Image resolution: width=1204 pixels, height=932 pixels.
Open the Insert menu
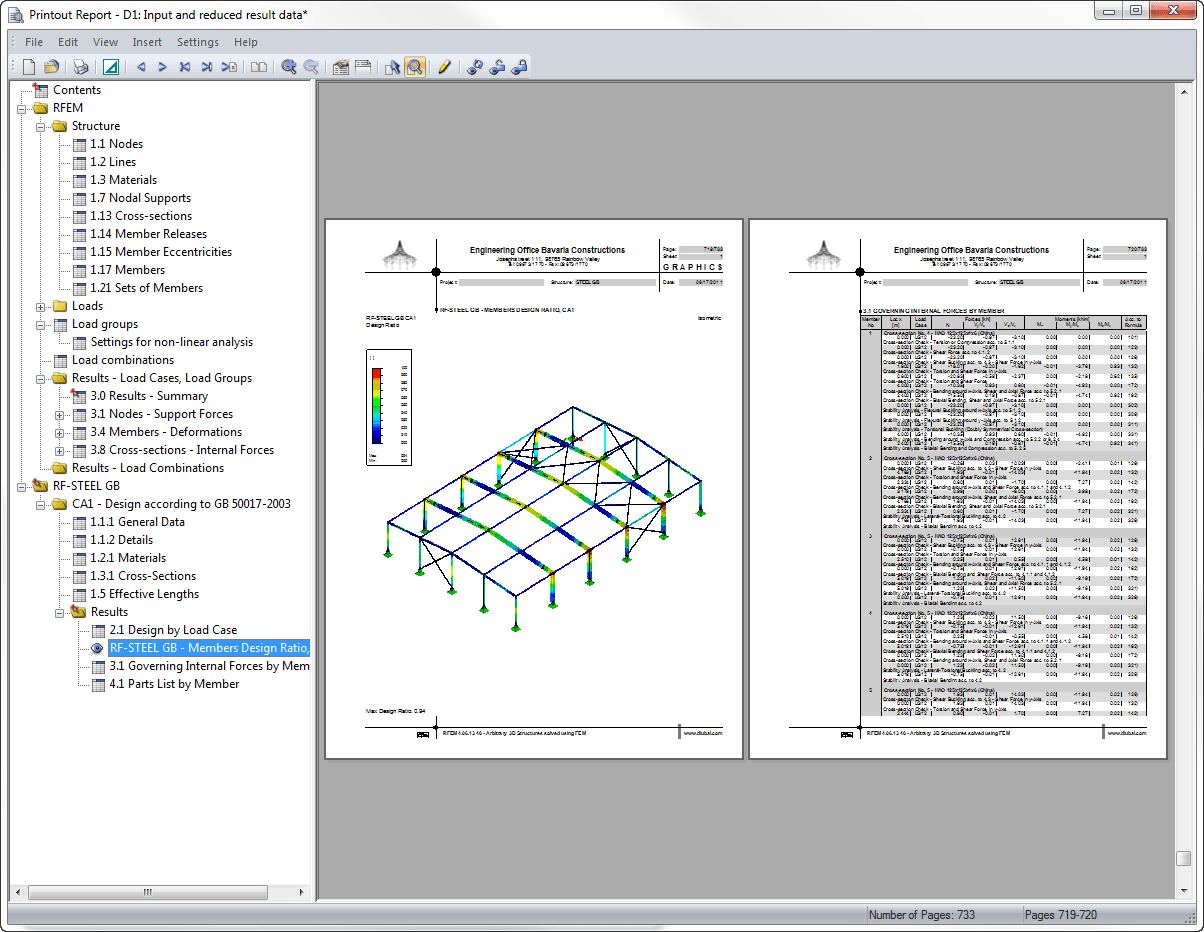(147, 42)
